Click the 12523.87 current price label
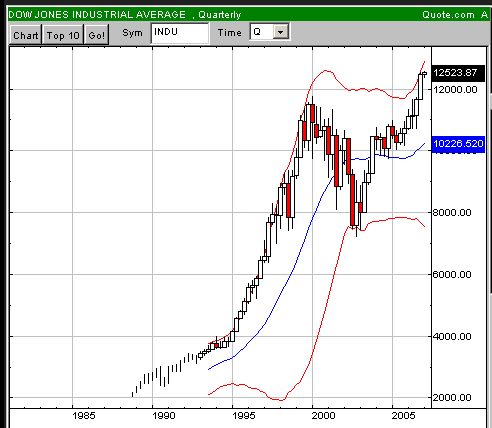The image size is (492, 428). [458, 73]
